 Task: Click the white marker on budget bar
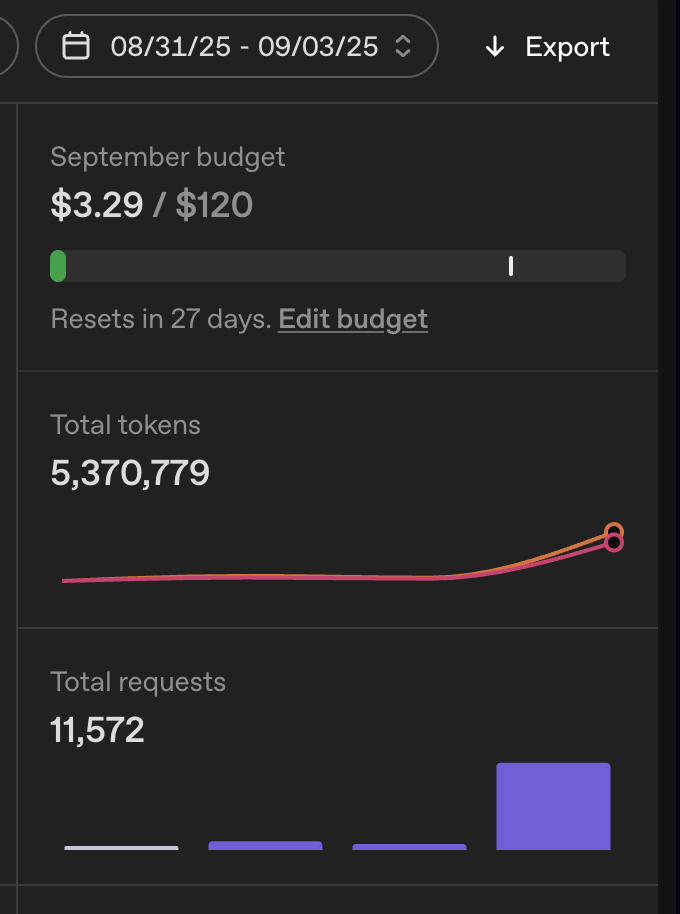coord(511,266)
